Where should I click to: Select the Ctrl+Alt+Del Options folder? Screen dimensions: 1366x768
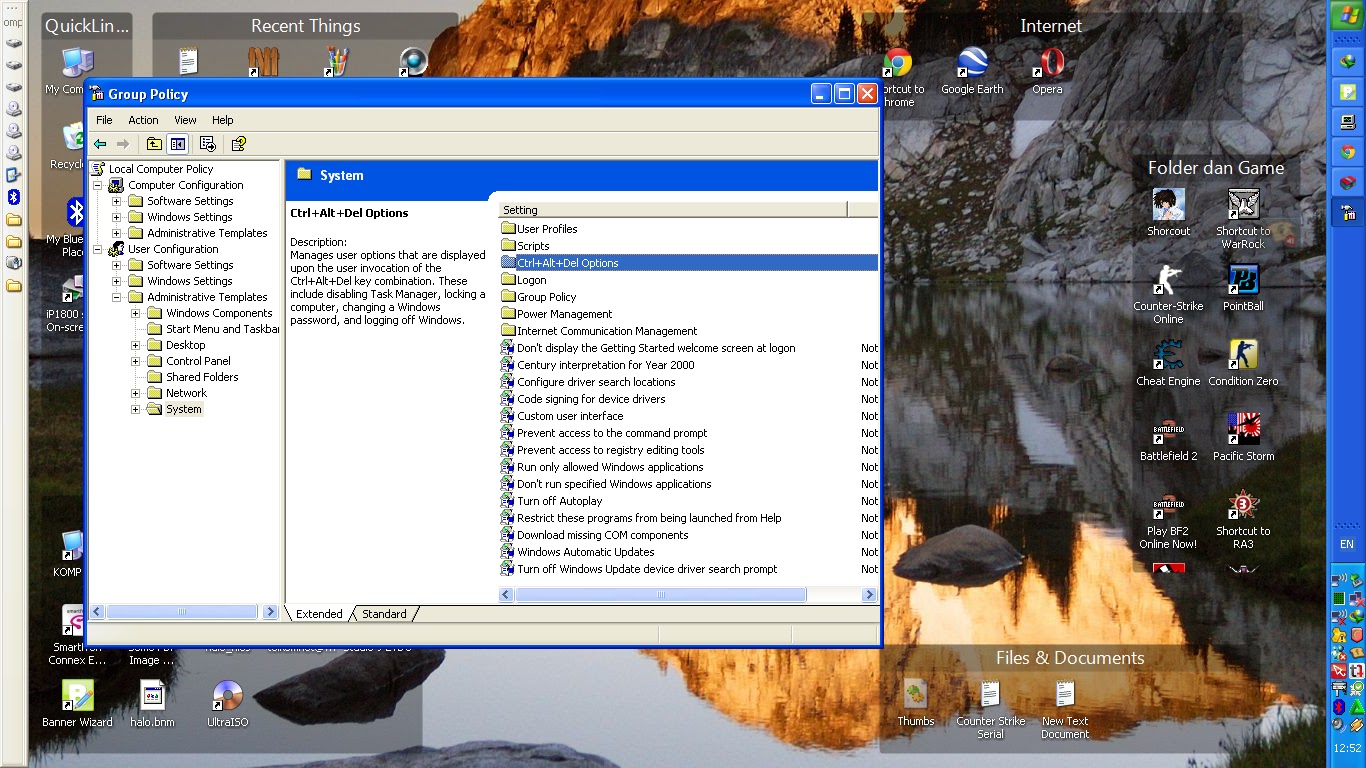click(567, 263)
